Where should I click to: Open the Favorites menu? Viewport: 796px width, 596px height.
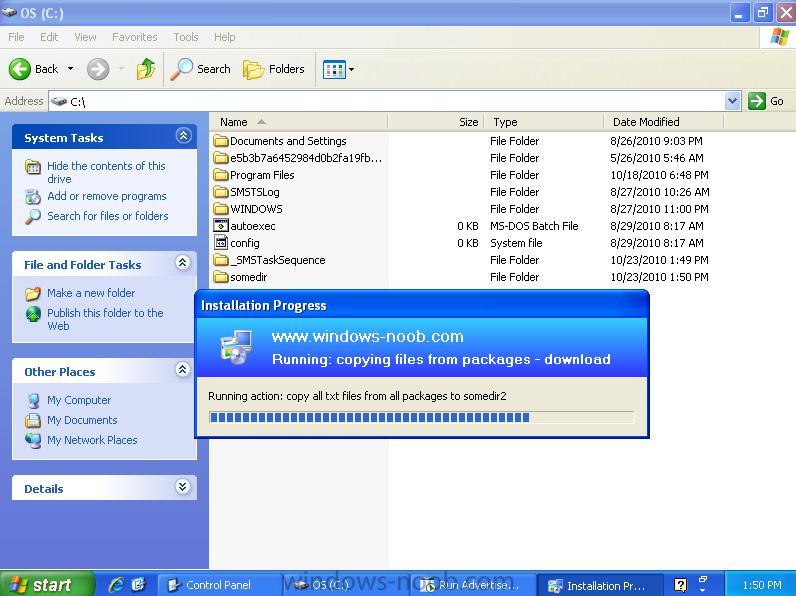(x=135, y=37)
